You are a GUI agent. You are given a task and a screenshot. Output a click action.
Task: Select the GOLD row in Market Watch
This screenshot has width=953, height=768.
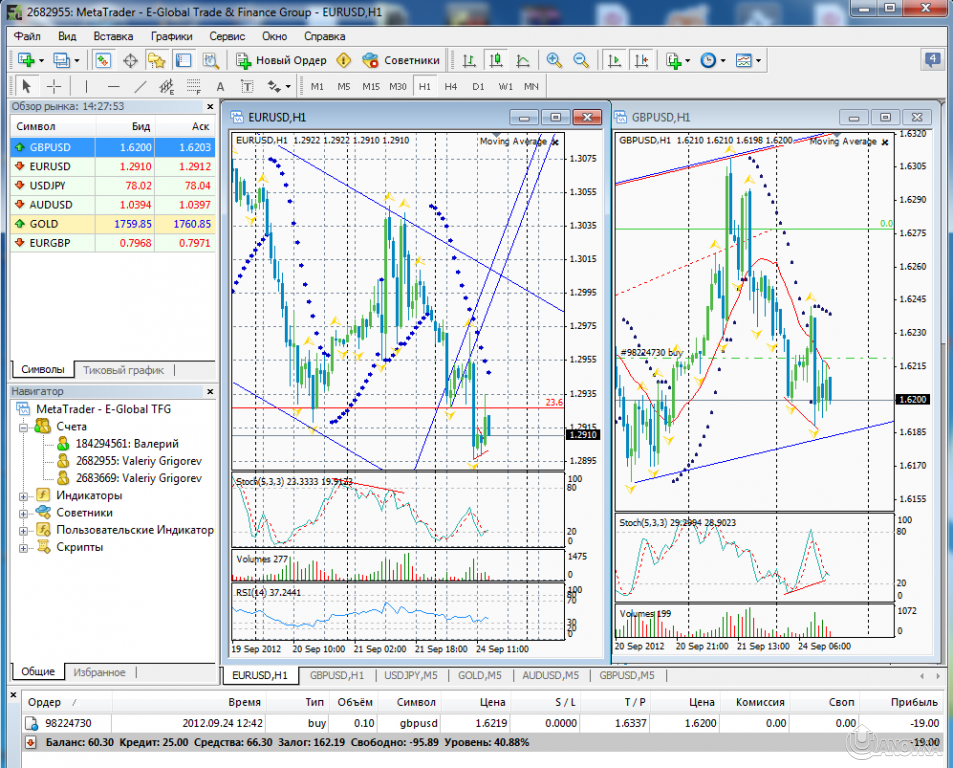(x=60, y=225)
